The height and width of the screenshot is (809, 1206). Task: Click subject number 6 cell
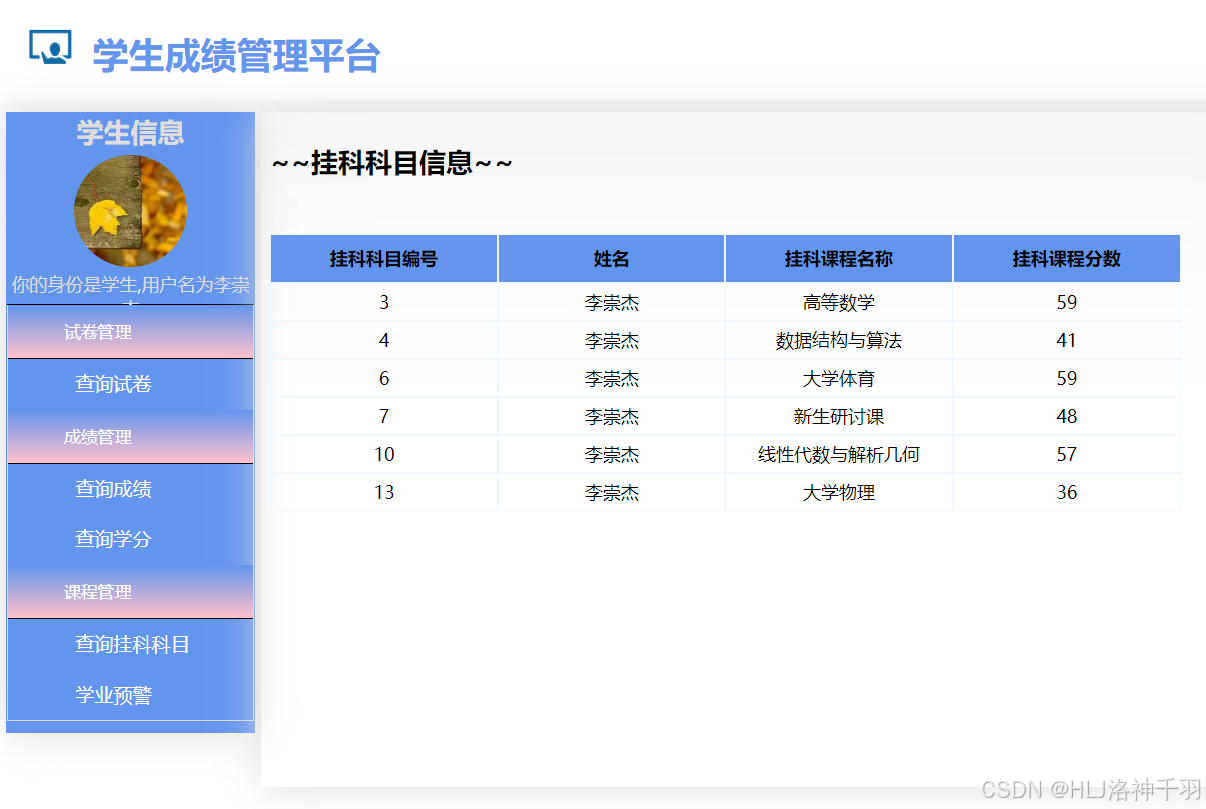click(384, 378)
